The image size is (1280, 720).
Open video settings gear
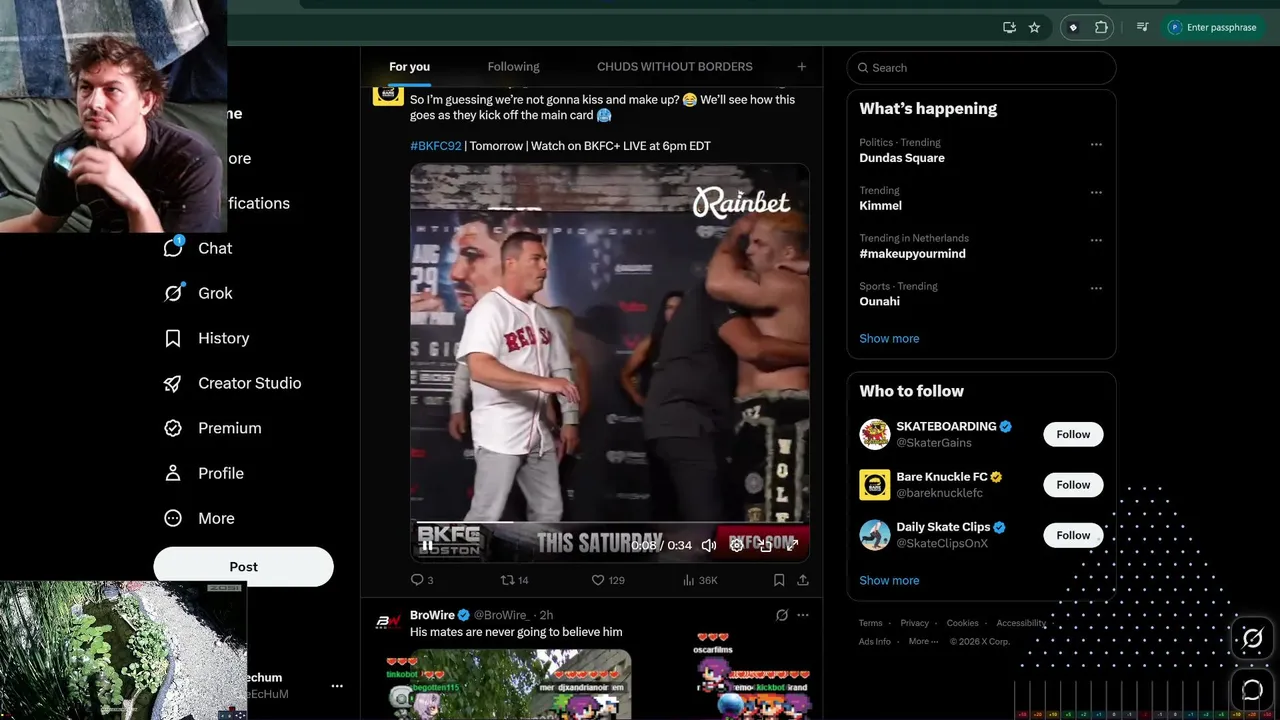(737, 545)
